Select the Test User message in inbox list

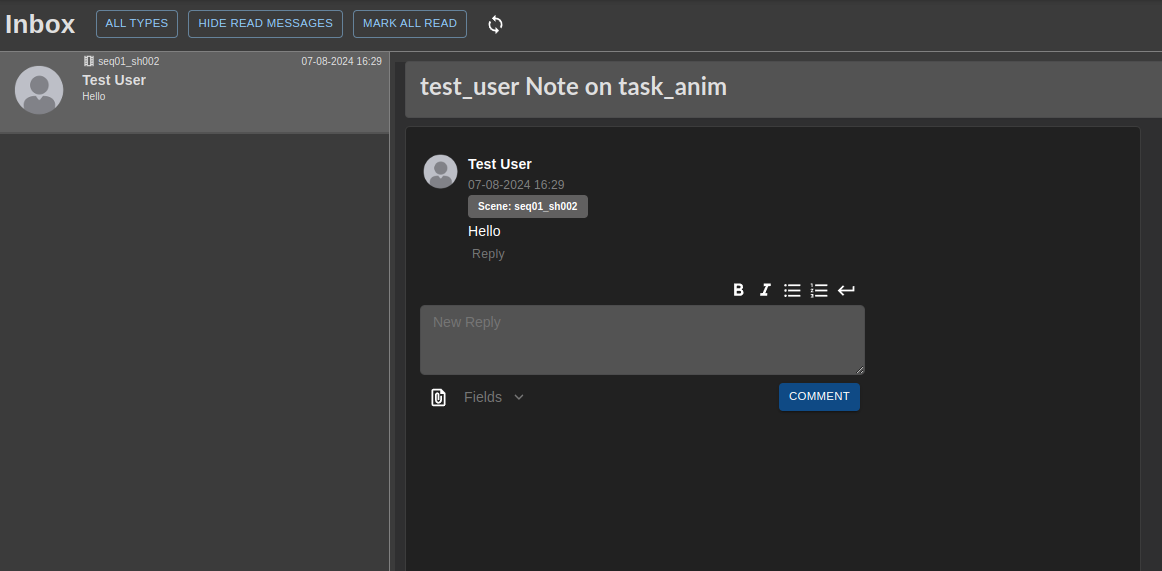click(194, 91)
